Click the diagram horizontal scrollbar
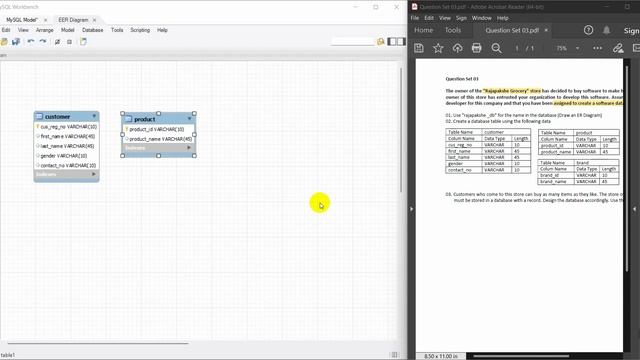Image resolution: width=640 pixels, height=360 pixels. pos(98,344)
